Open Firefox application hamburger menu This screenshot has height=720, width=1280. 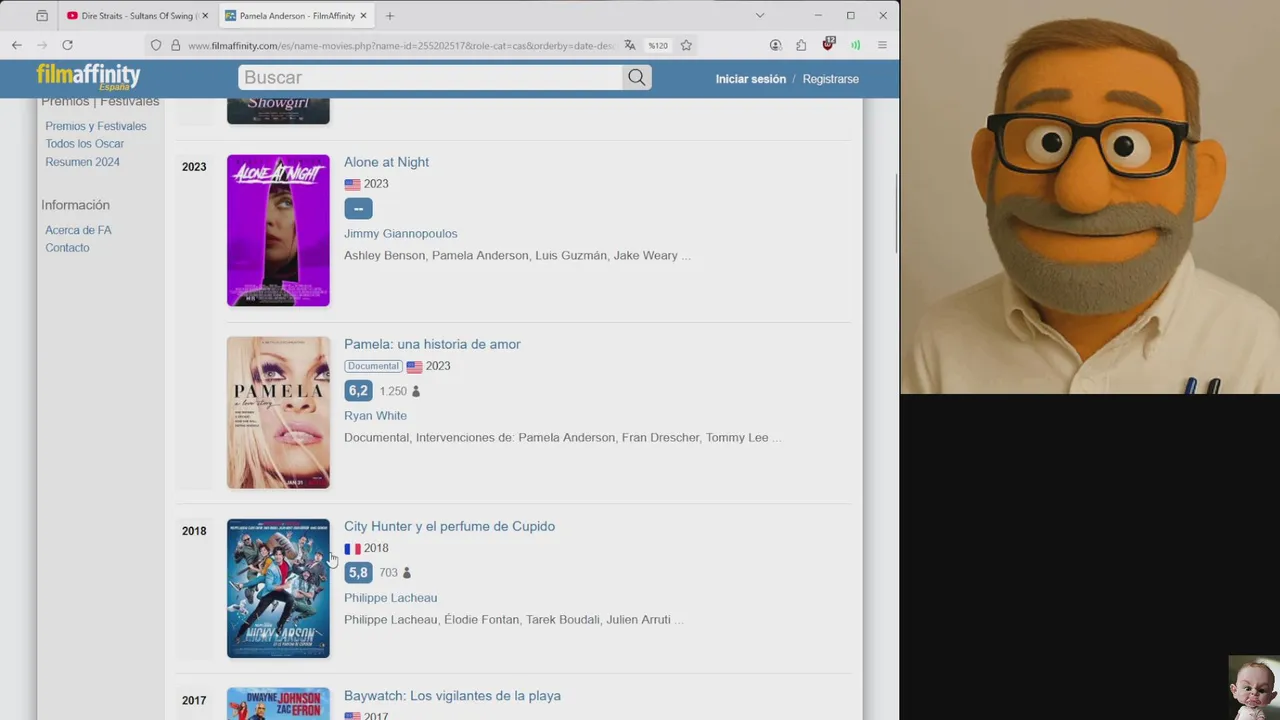(882, 45)
